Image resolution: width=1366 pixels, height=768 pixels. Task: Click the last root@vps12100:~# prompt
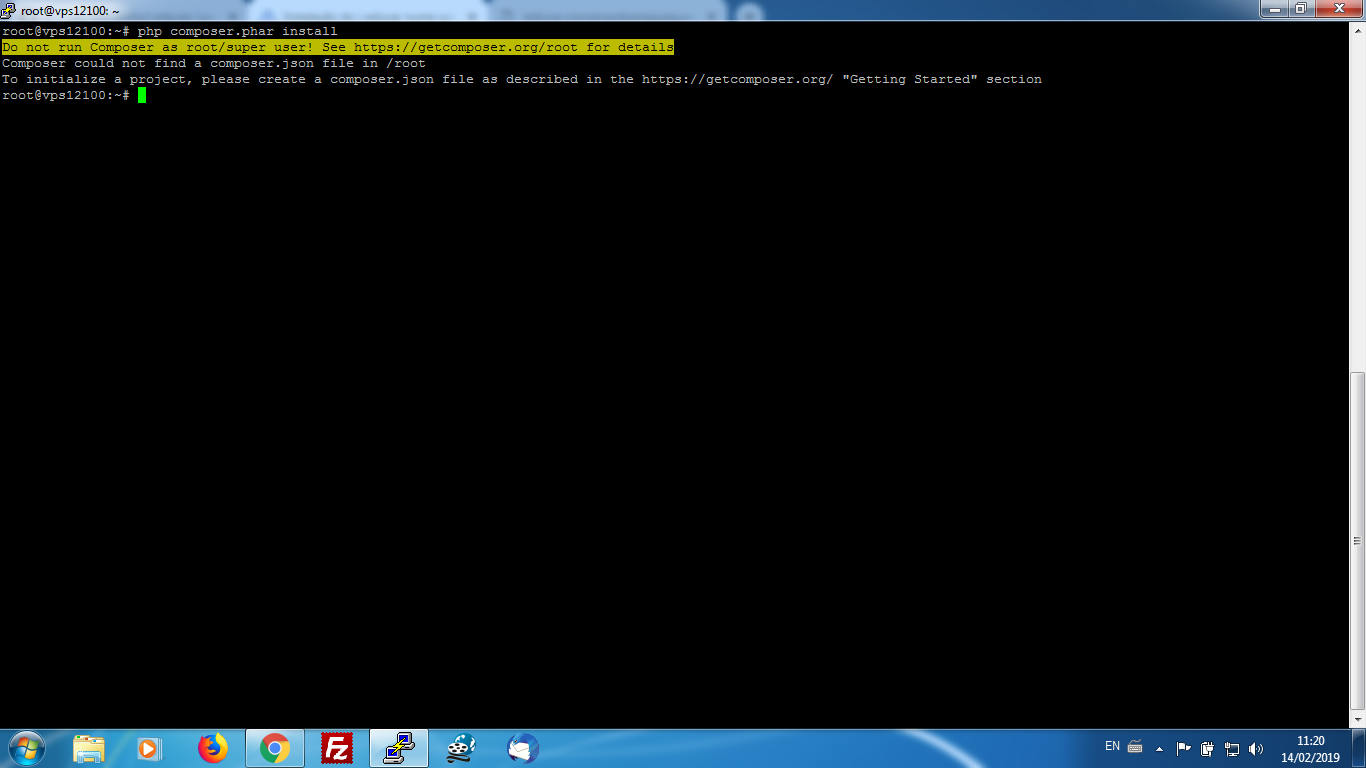(x=66, y=95)
